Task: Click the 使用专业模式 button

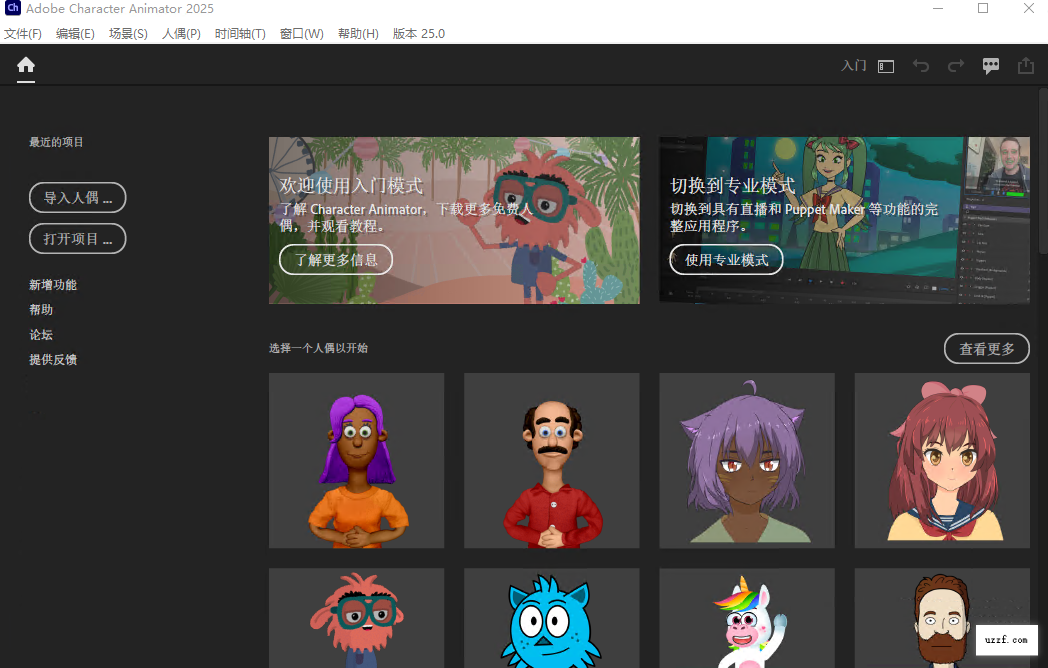Action: (726, 259)
